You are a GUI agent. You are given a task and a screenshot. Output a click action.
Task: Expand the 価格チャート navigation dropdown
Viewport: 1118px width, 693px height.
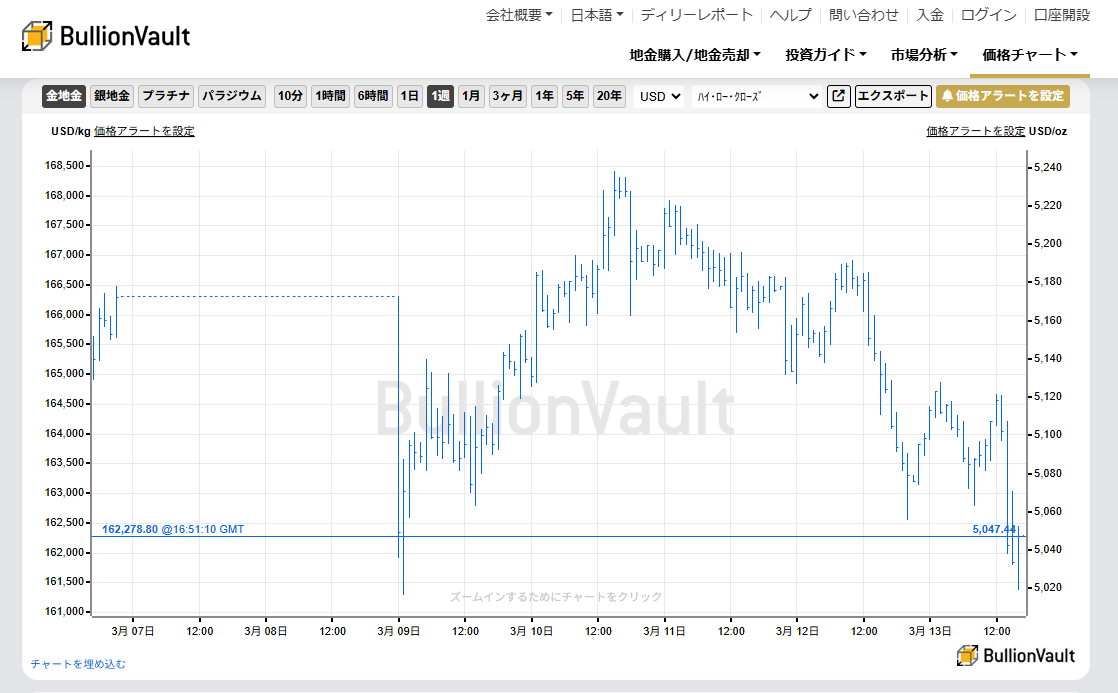(x=1030, y=55)
